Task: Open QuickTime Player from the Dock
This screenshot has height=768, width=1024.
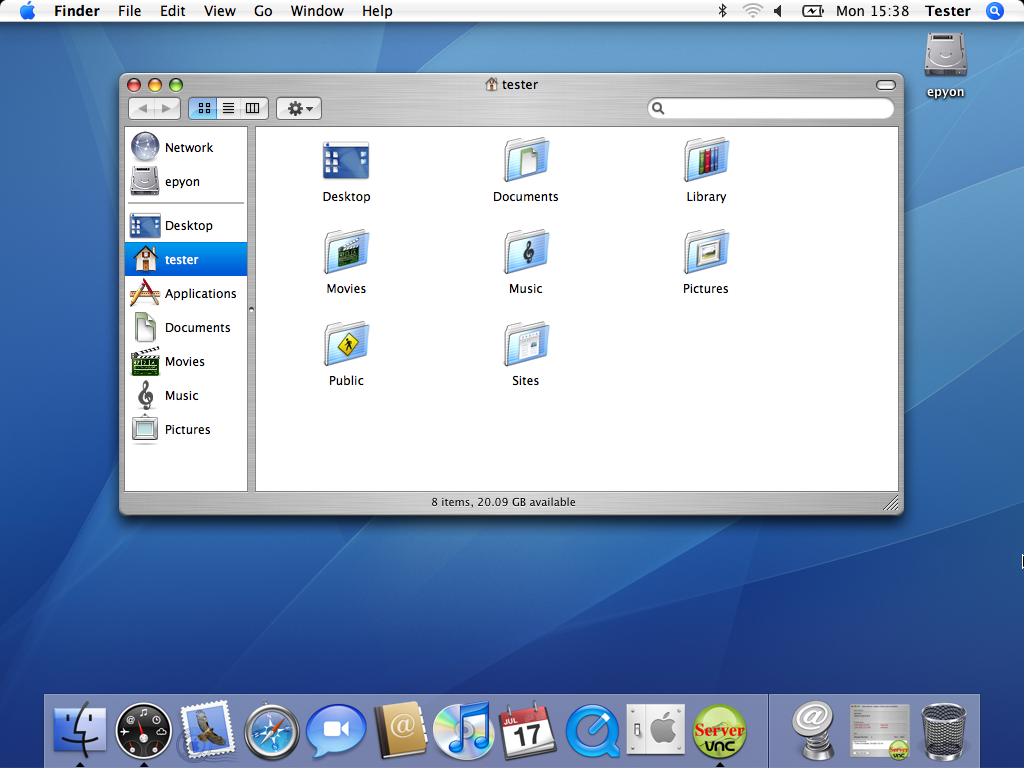Action: 592,731
